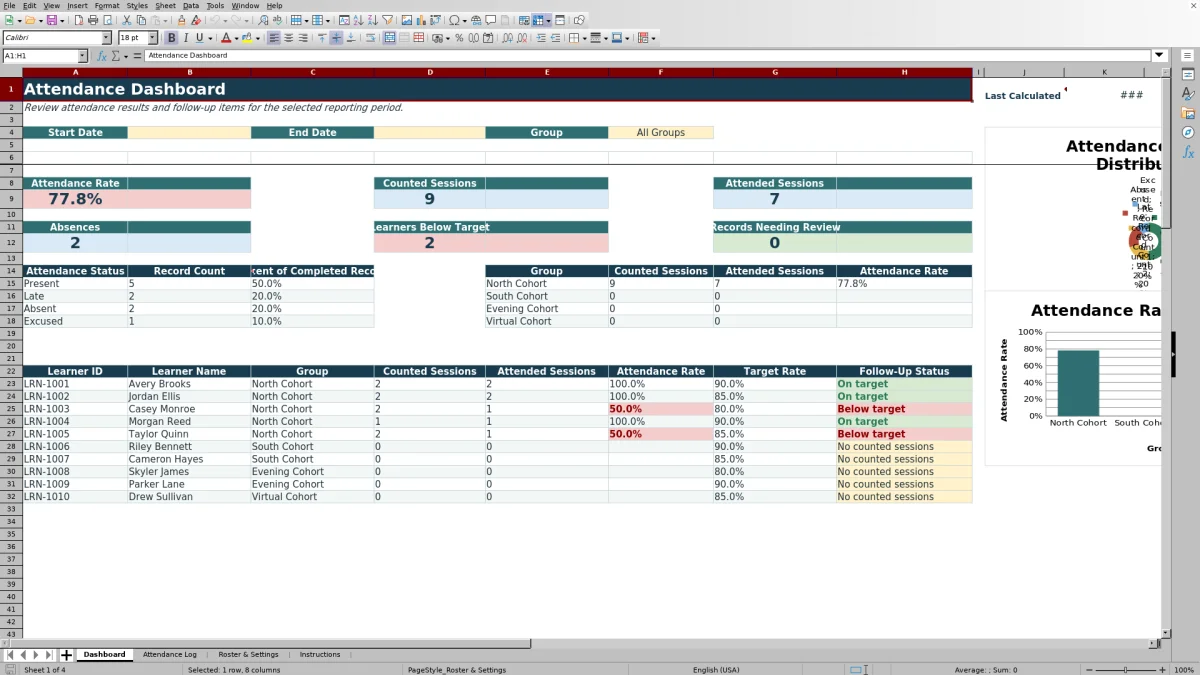Switch to the Roster & Settings sheet tab
The width and height of the screenshot is (1200, 675).
tap(248, 655)
